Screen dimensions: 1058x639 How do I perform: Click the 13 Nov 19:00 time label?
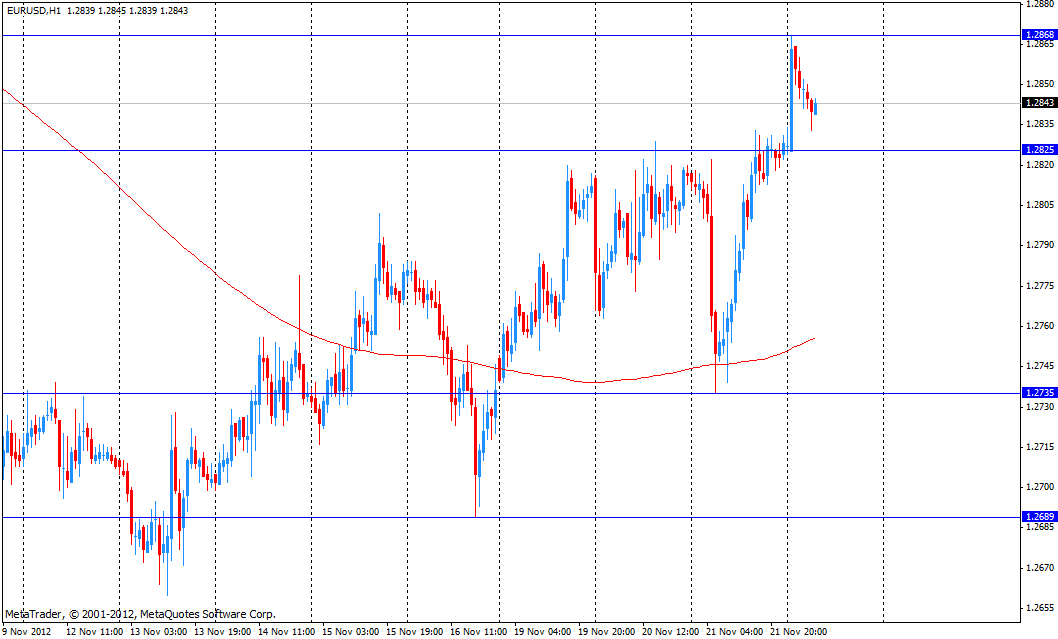223,632
